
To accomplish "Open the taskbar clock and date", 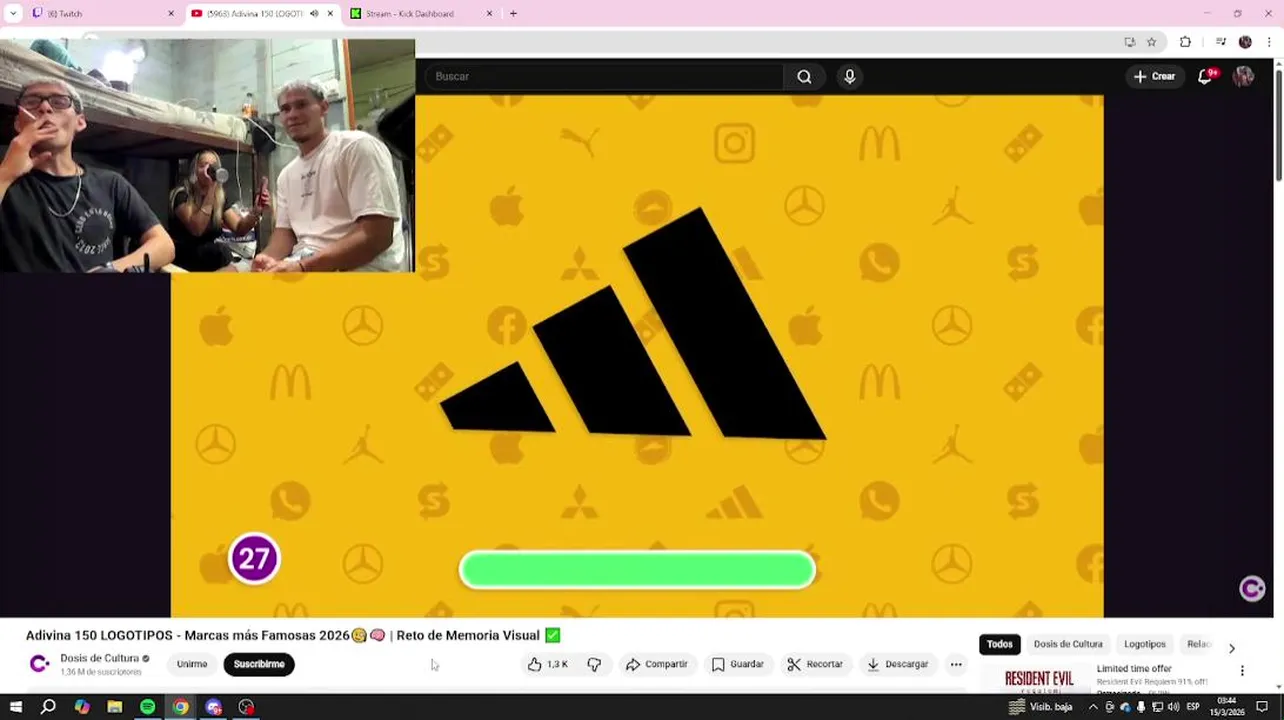I will (1227, 706).
